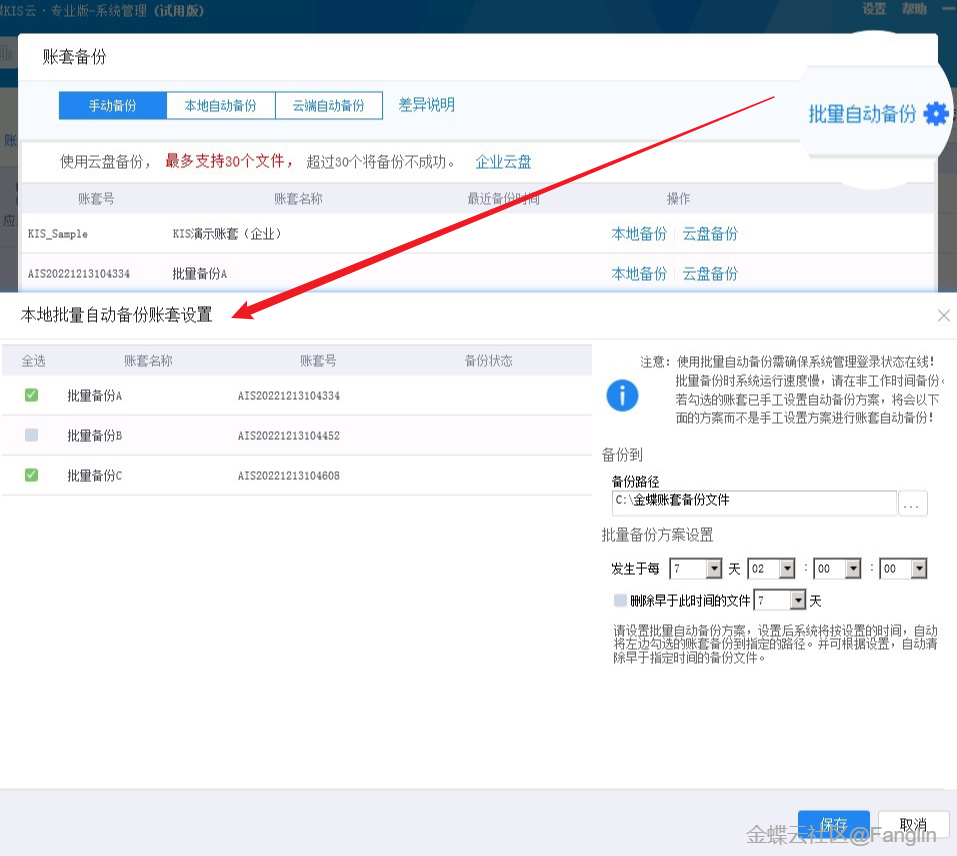
Task: Enable delete files earlier than checkbox
Action: click(x=620, y=601)
